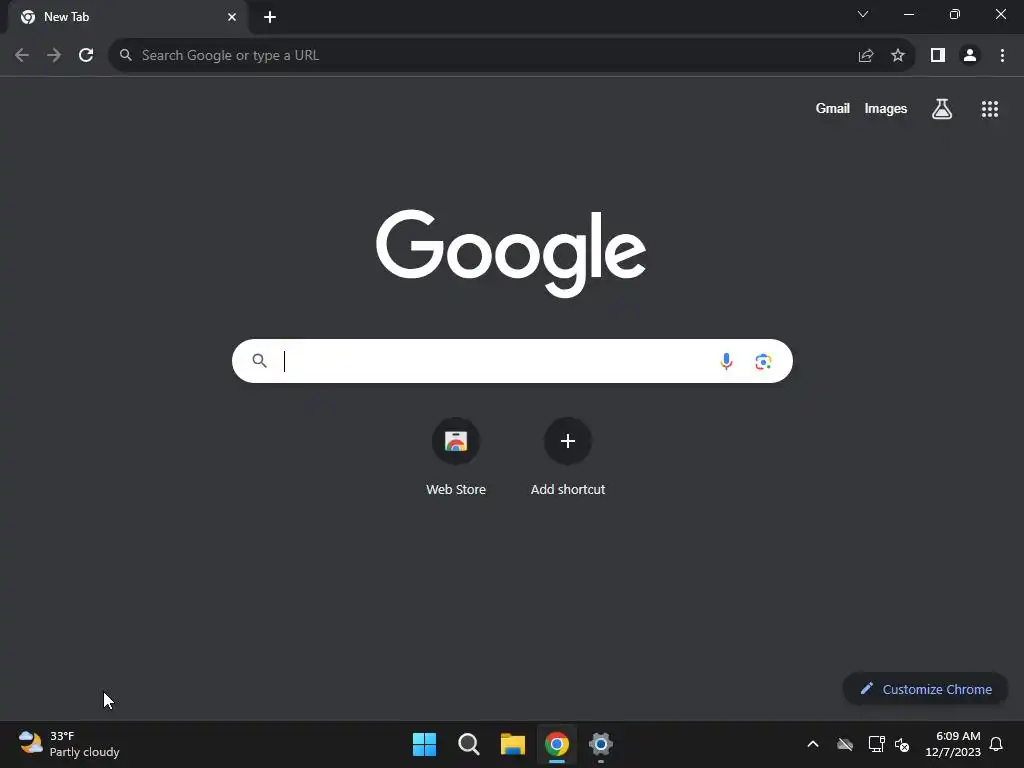The width and height of the screenshot is (1024, 768).
Task: Click the back navigation arrow
Action: coord(22,56)
